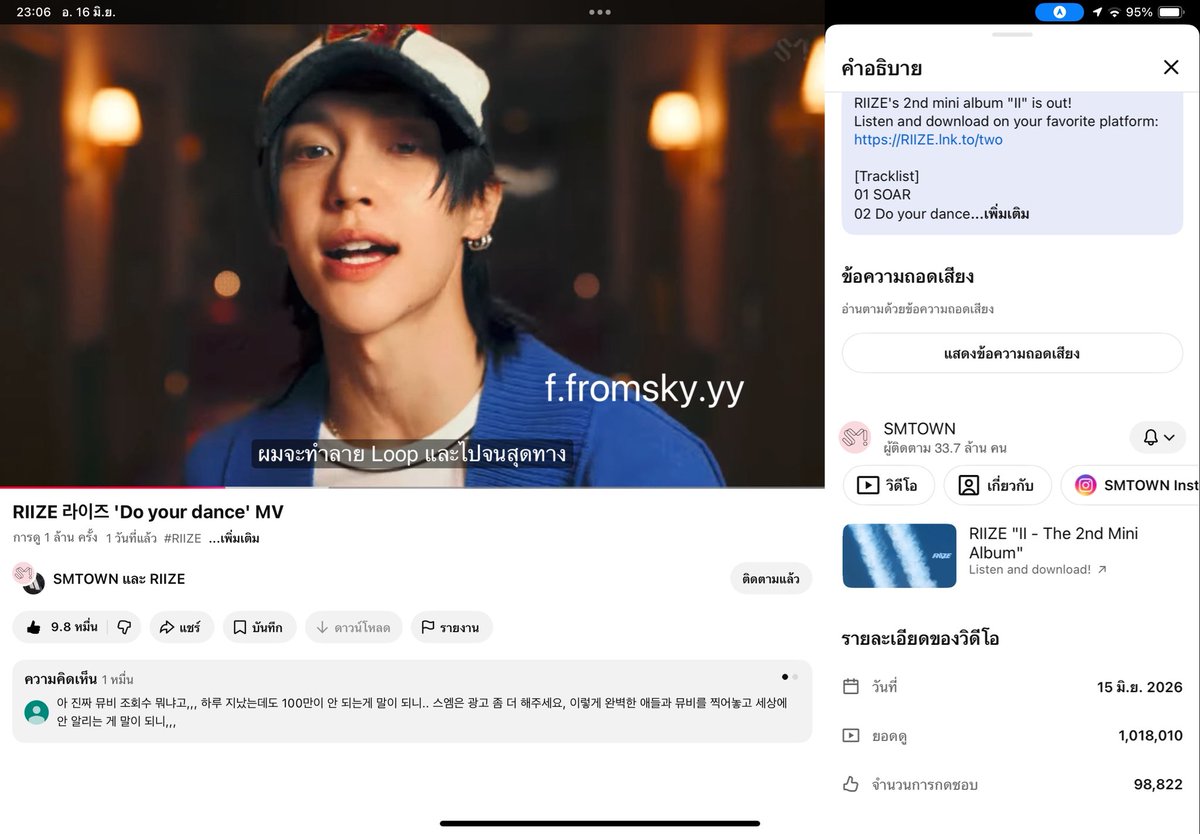This screenshot has height=834, width=1200.
Task: Open SMTOWN channel avatar in panel
Action: 855,437
